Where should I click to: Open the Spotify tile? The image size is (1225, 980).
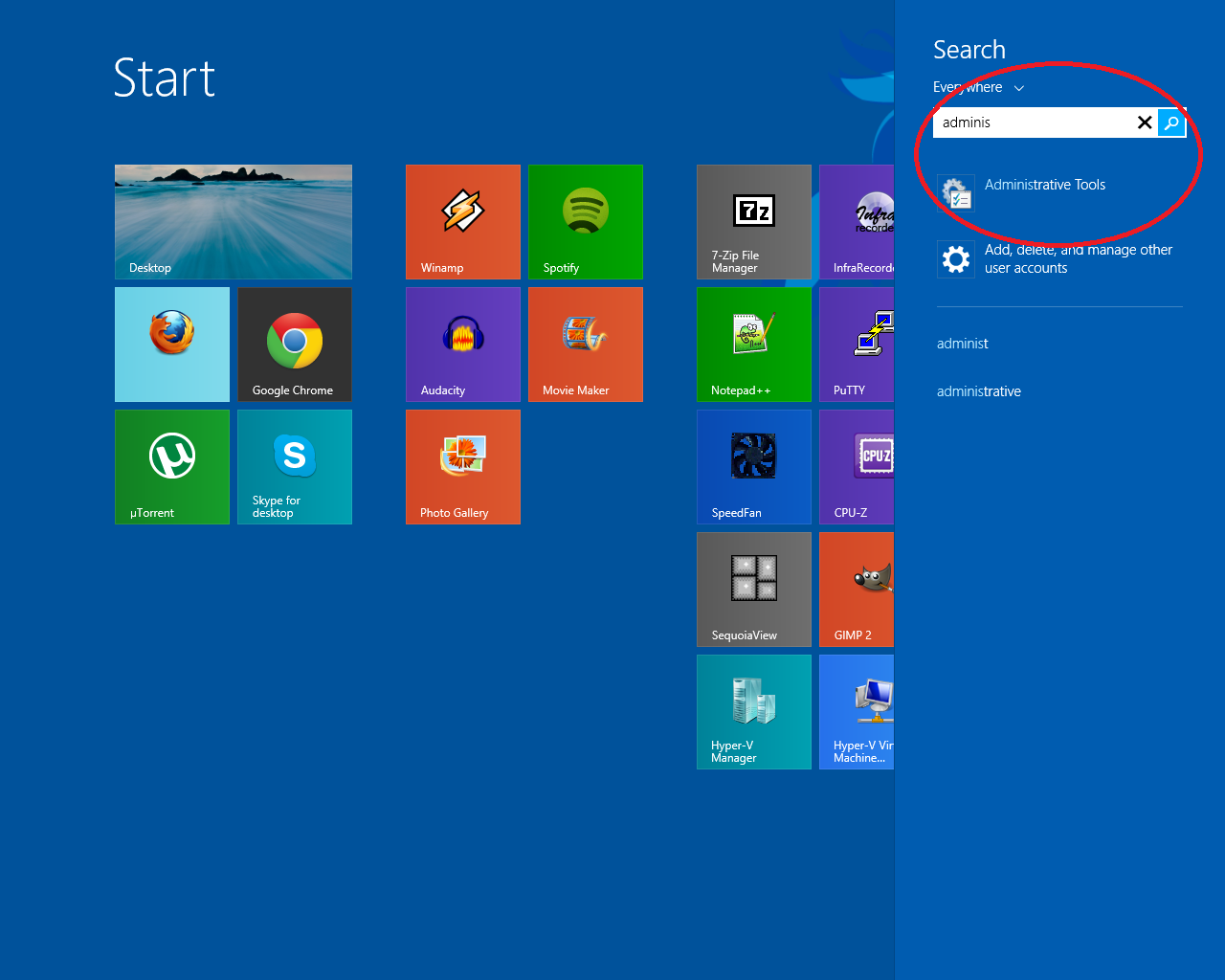tap(586, 222)
